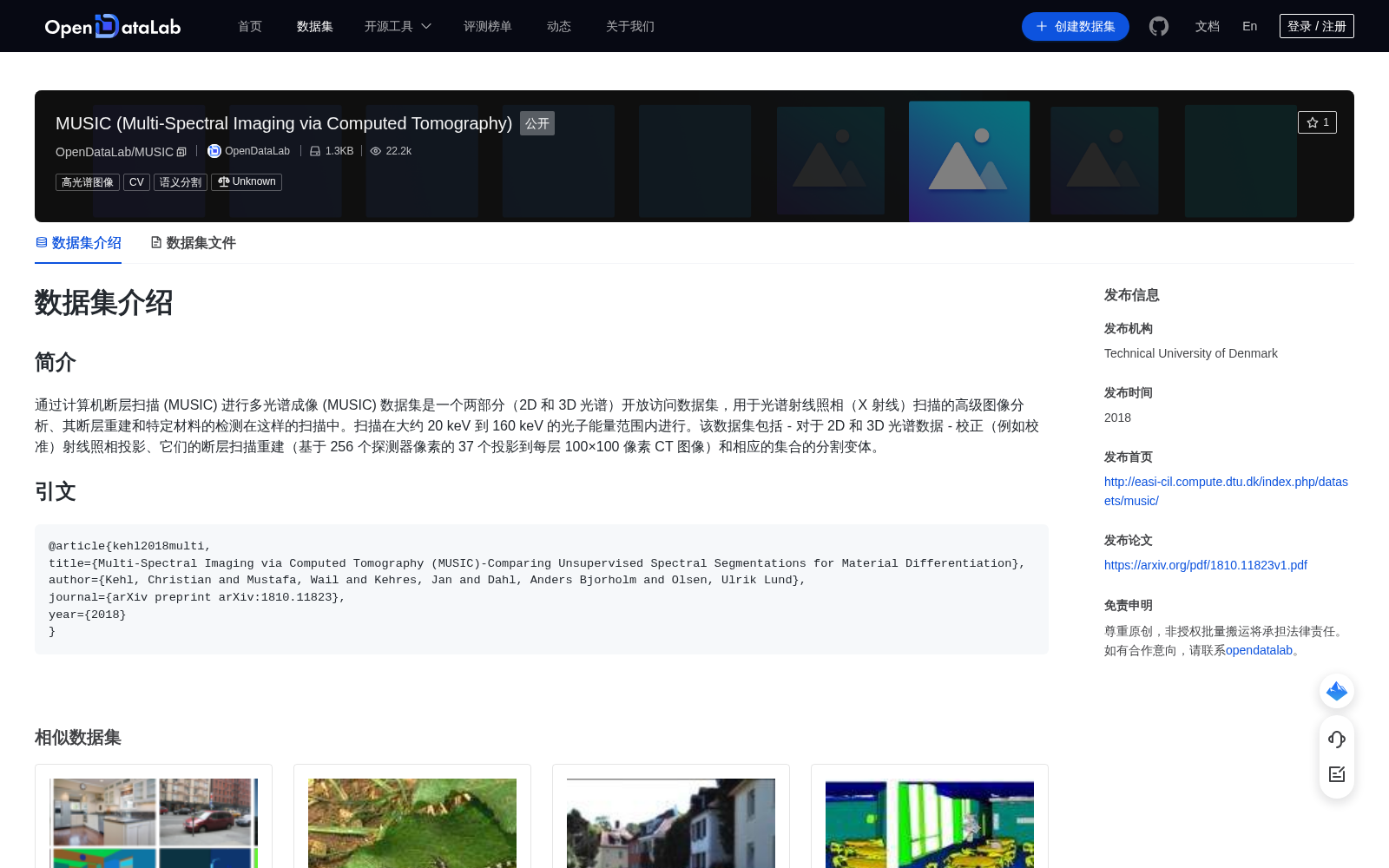Switch to the 数据集文件 tab
This screenshot has width=1389, height=868.
(193, 243)
